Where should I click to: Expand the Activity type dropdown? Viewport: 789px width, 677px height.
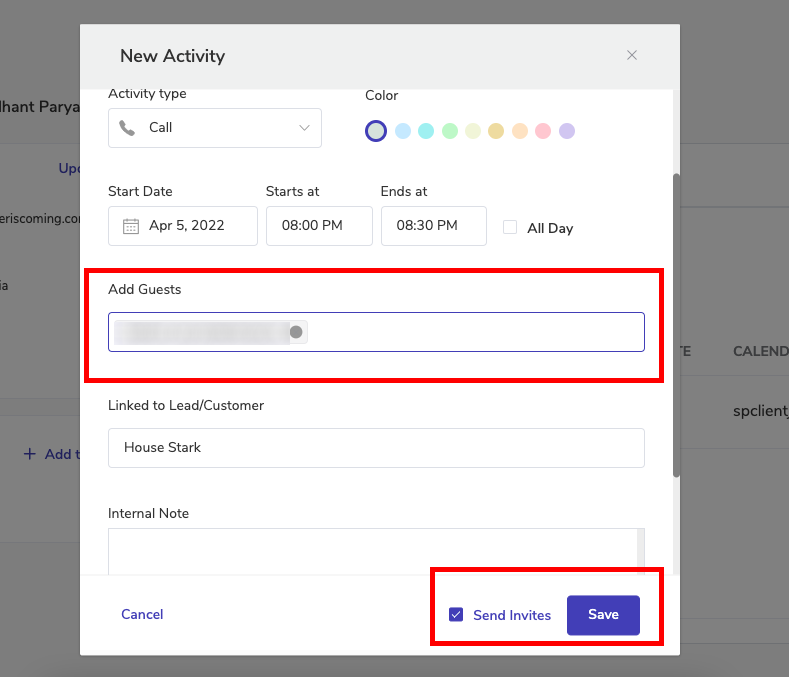coord(304,128)
